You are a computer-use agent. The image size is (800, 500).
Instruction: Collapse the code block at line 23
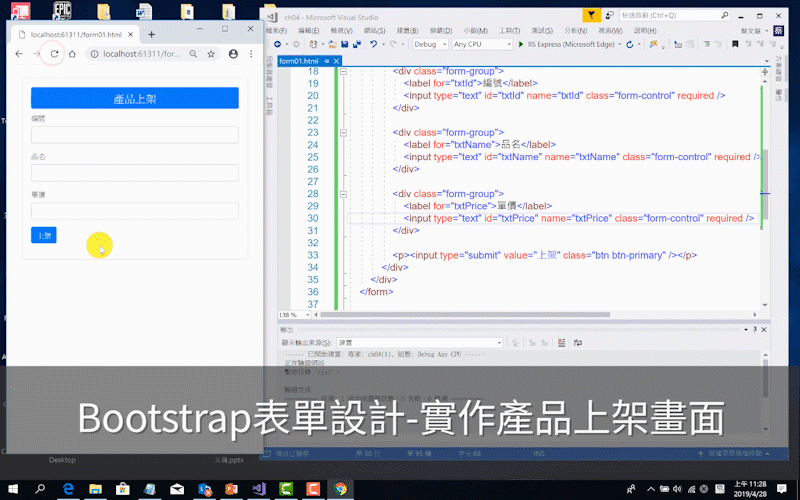(x=343, y=133)
